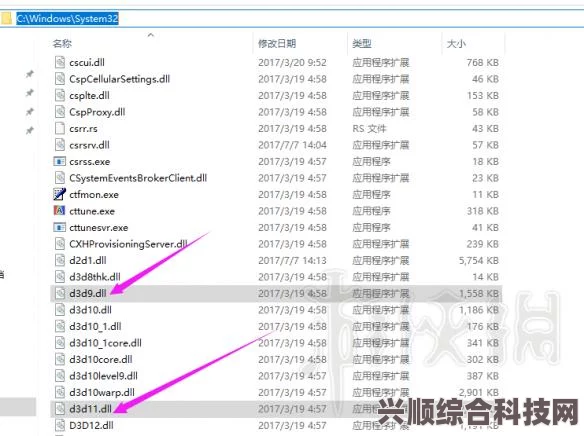Click the 318 KB size of cttune.exe
Image resolution: width=584 pixels, height=436 pixels.
(x=483, y=211)
